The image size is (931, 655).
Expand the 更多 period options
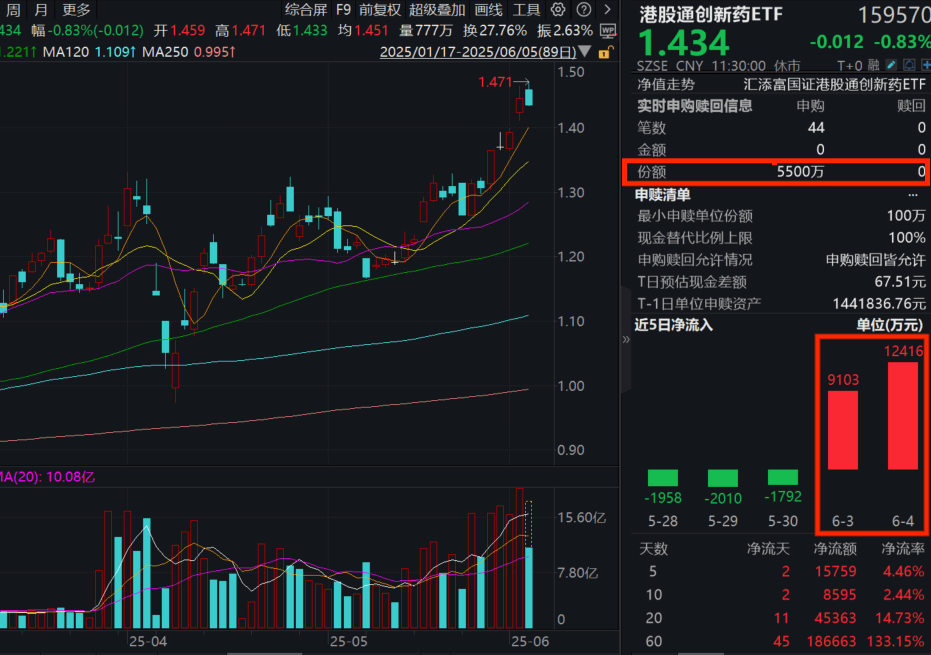point(76,9)
